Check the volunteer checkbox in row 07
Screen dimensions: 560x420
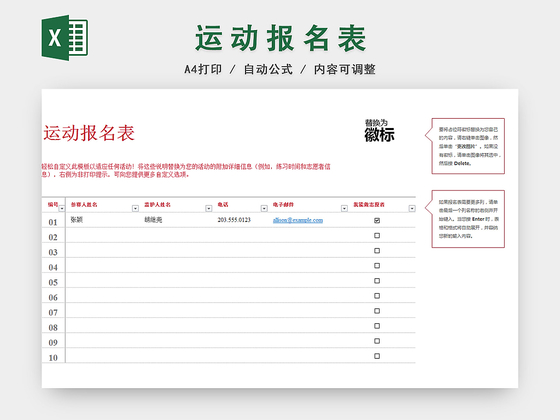point(377,311)
